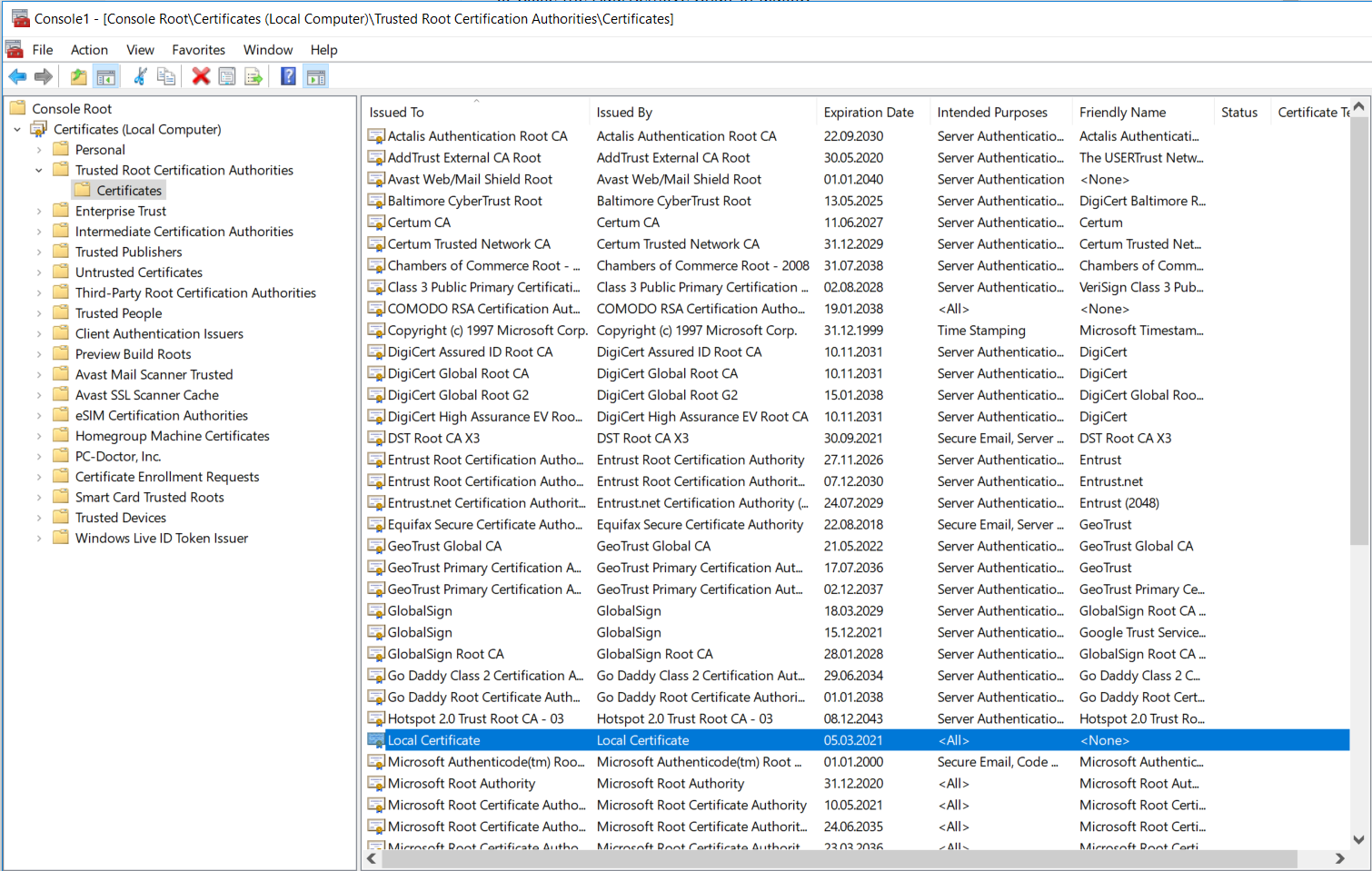Go back using the Back arrow
1372x871 pixels.
tap(17, 77)
